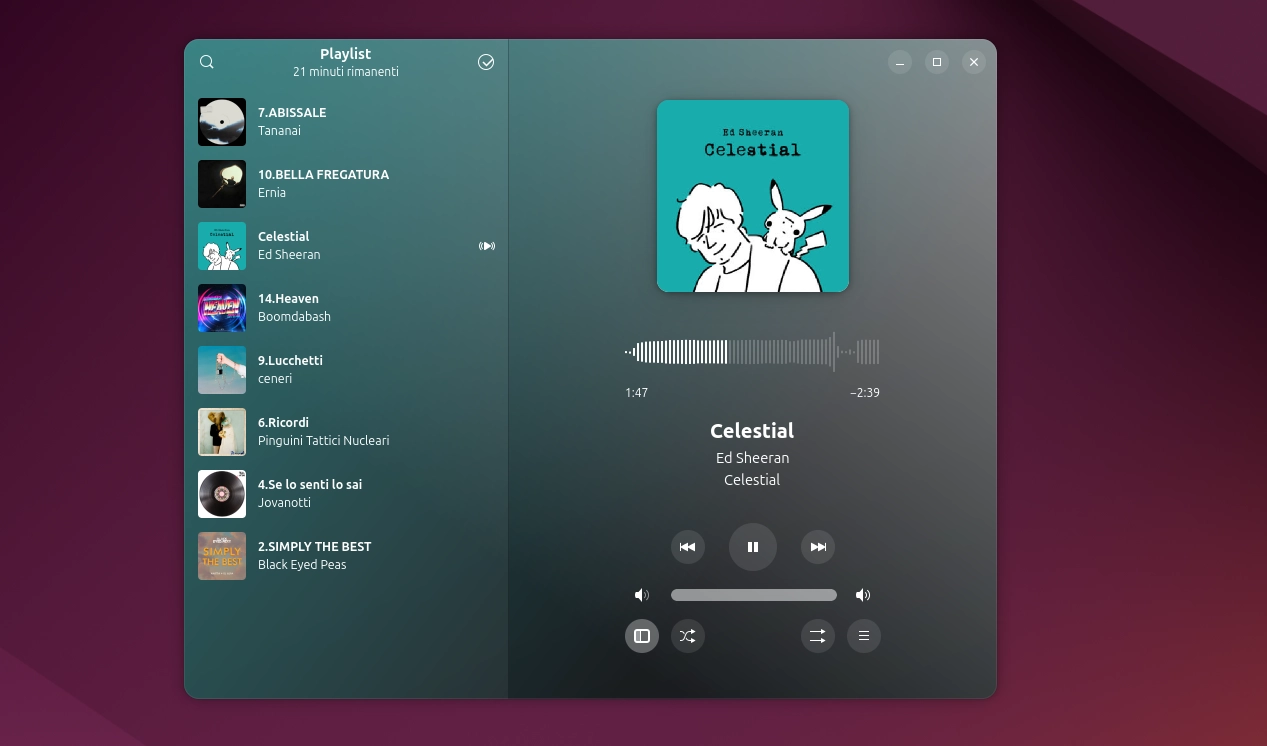
Task: Click the large Celestial song title
Action: pos(752,431)
